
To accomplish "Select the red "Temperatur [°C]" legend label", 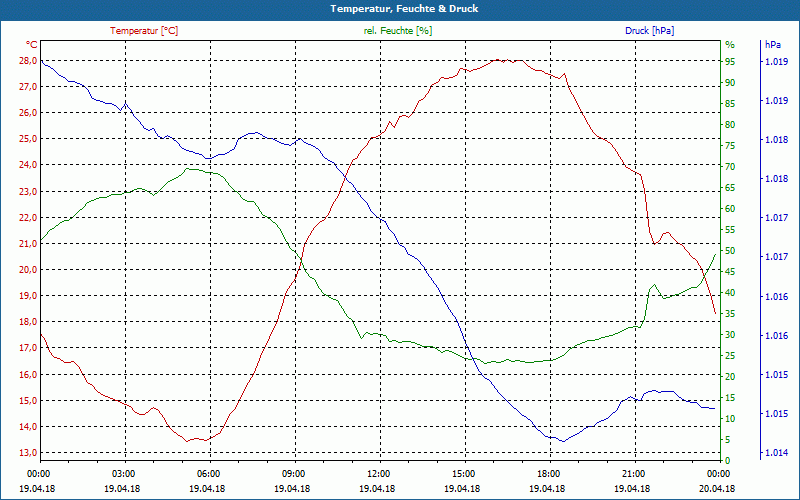I will (x=144, y=31).
